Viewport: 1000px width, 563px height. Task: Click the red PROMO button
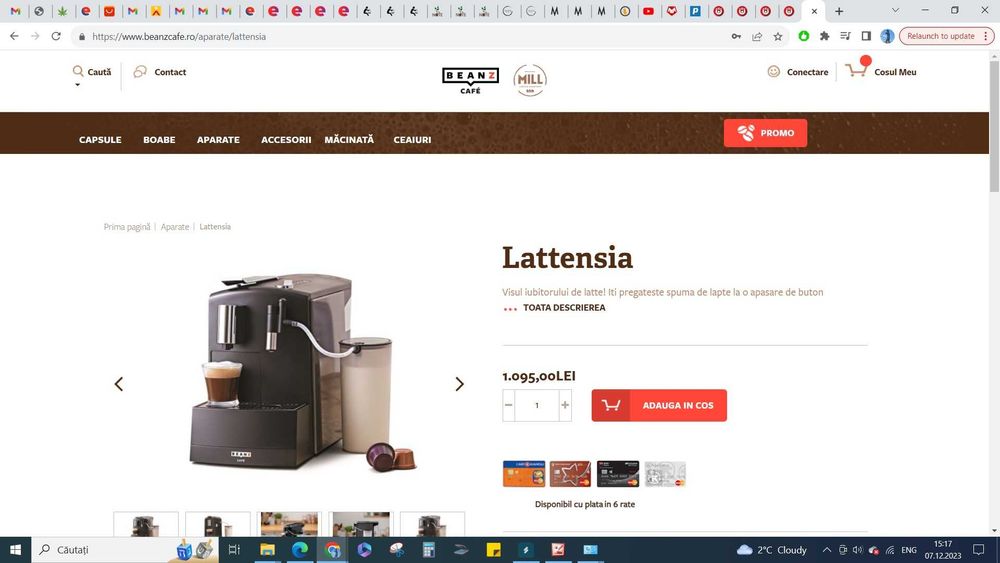click(x=765, y=133)
